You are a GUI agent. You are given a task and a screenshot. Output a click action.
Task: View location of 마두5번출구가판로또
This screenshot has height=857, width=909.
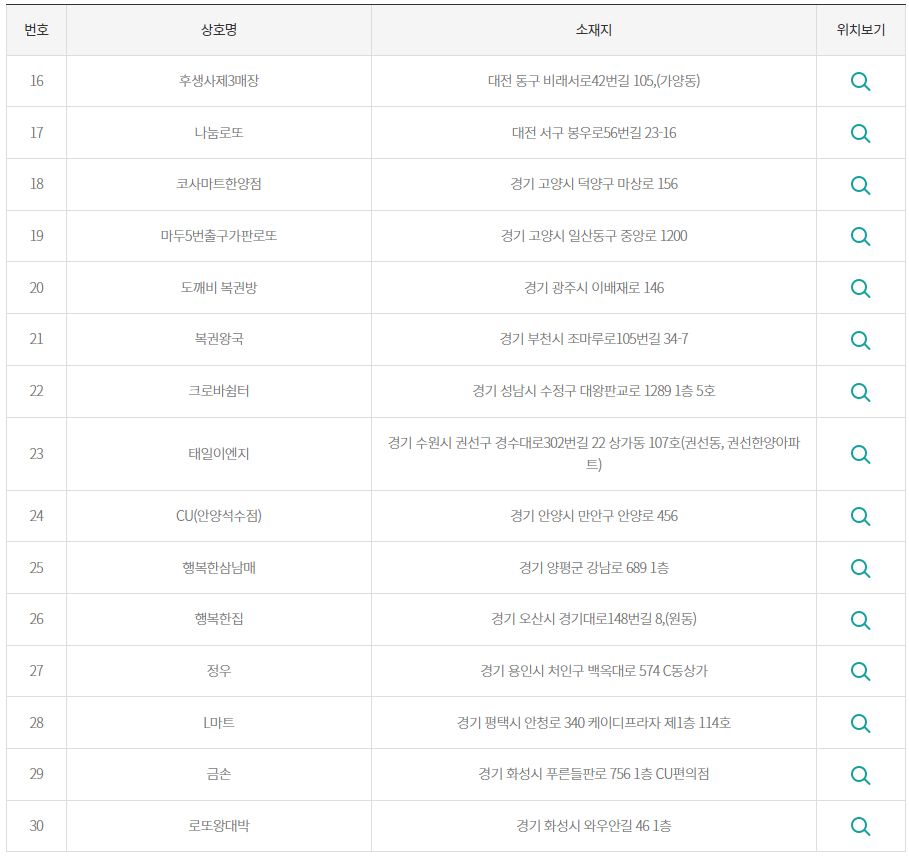click(x=860, y=237)
